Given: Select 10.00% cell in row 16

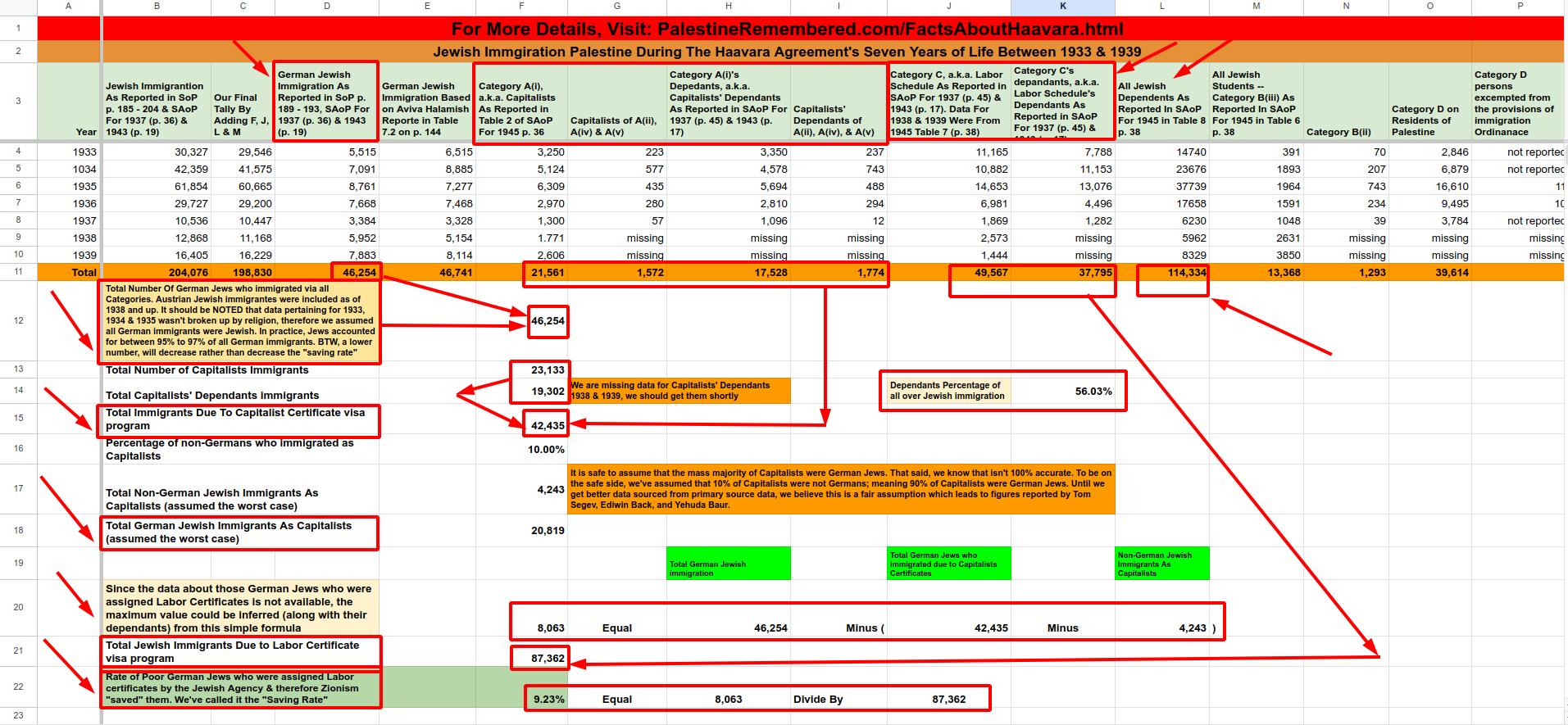Looking at the screenshot, I should point(521,449).
